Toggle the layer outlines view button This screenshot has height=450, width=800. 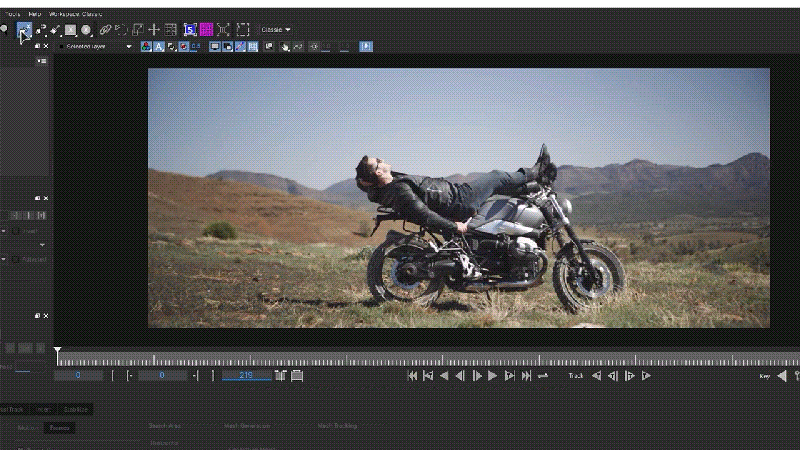228,46
